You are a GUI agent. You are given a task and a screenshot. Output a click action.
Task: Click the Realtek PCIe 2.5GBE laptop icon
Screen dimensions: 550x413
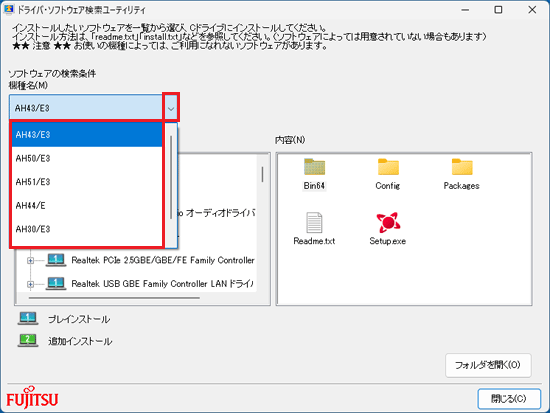click(x=56, y=260)
